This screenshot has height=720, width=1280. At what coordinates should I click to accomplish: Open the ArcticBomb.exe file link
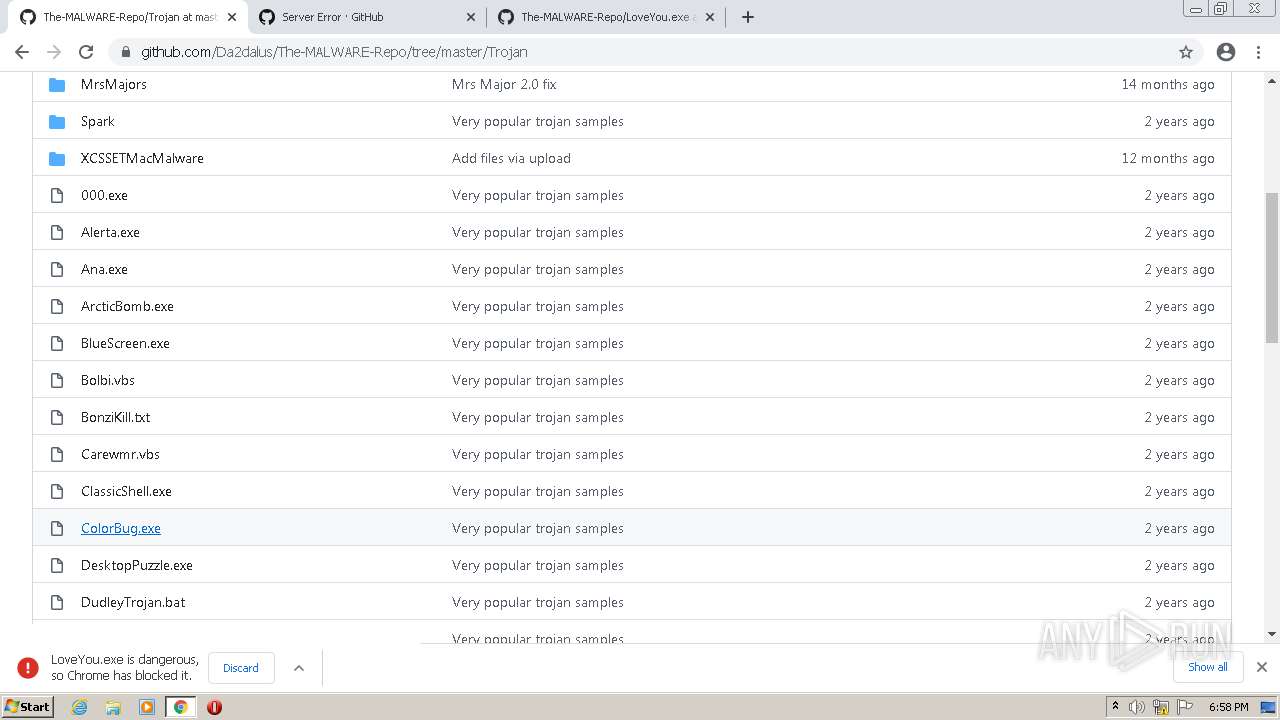point(127,306)
